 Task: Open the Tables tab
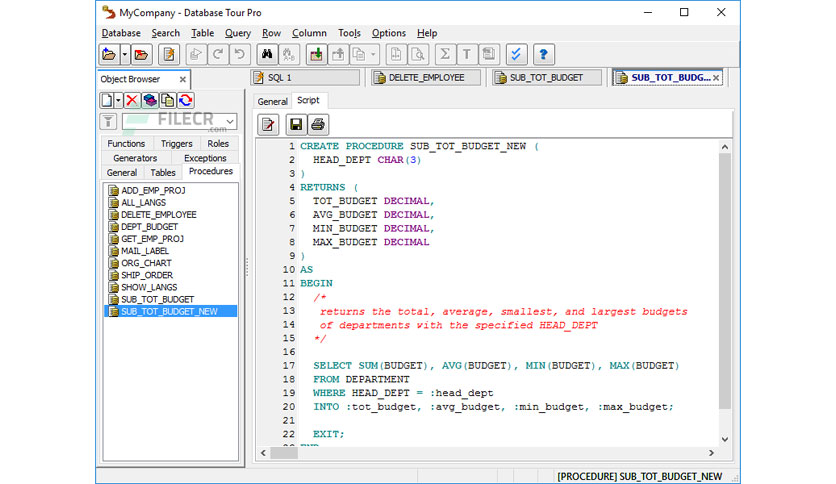tap(163, 173)
